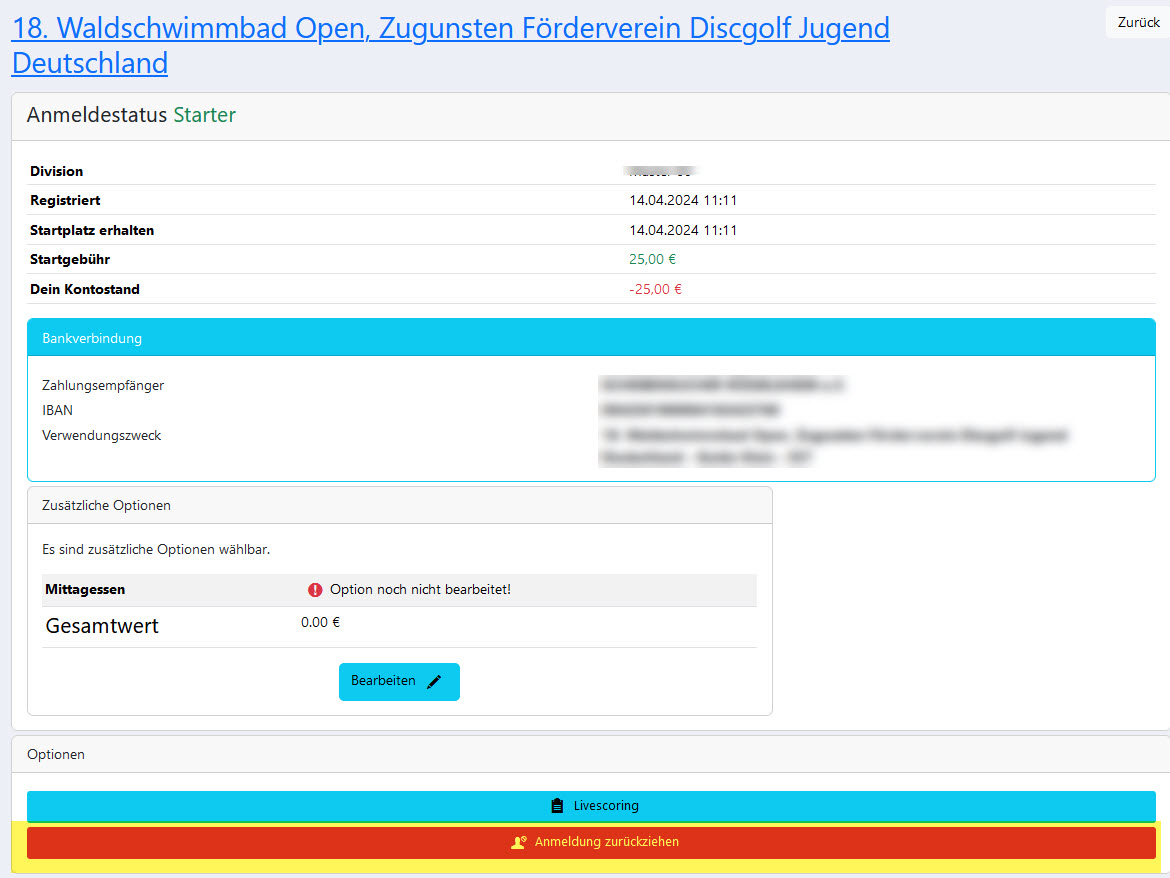The width and height of the screenshot is (1170, 878).
Task: Click the Zusätzliche Optionen panel header
Action: [x=399, y=506]
